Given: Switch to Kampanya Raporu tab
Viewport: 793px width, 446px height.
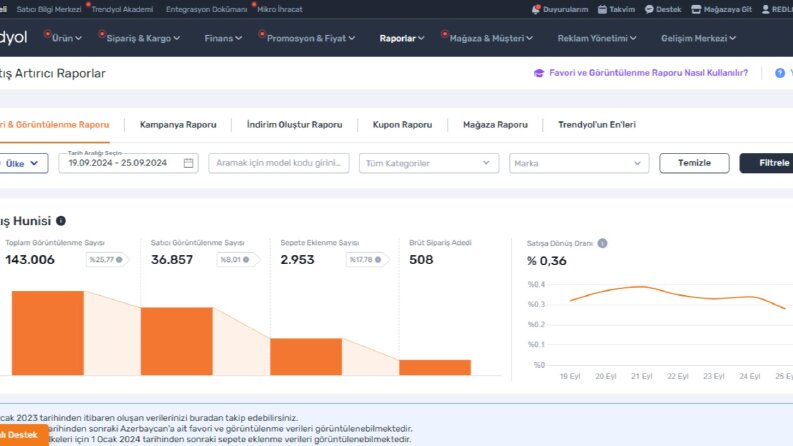Looking at the screenshot, I should pyautogui.click(x=178, y=125).
